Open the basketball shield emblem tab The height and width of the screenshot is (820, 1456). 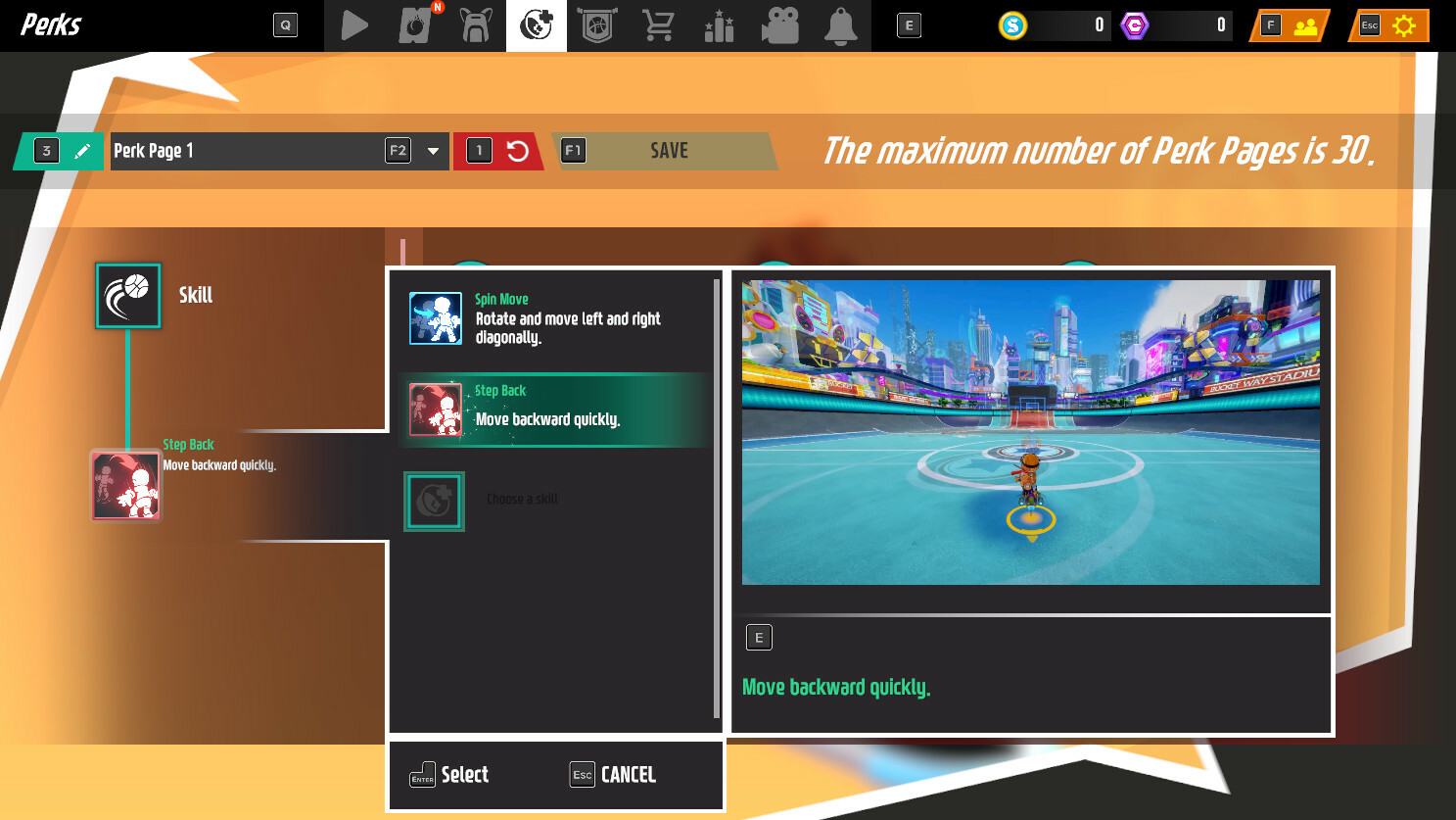[x=597, y=25]
